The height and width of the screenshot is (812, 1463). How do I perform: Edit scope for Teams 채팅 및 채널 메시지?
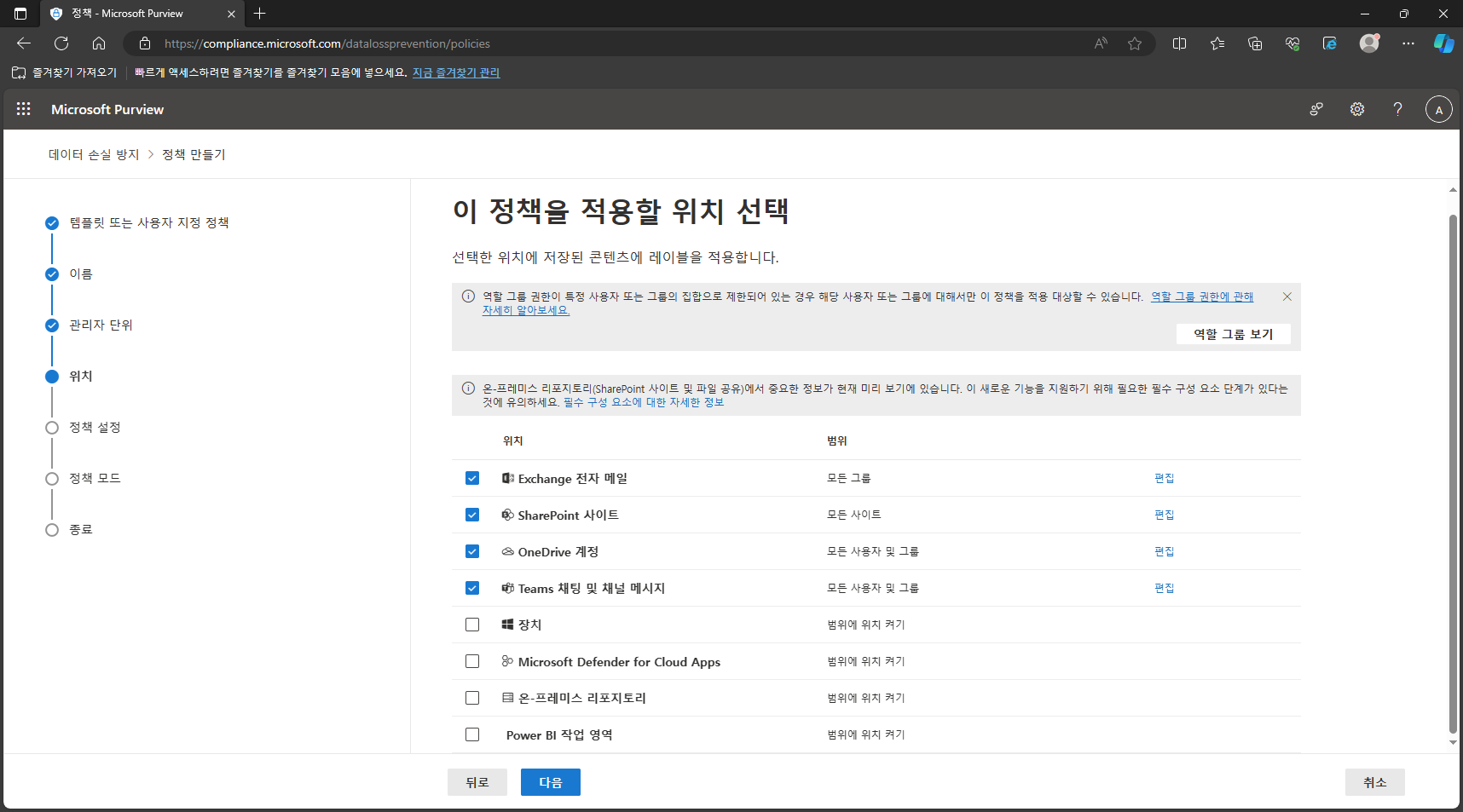click(x=1165, y=588)
